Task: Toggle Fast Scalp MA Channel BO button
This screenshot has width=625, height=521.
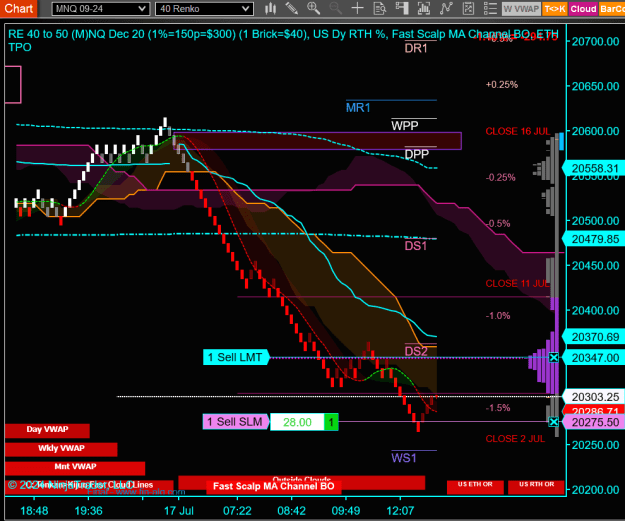Action: point(273,487)
